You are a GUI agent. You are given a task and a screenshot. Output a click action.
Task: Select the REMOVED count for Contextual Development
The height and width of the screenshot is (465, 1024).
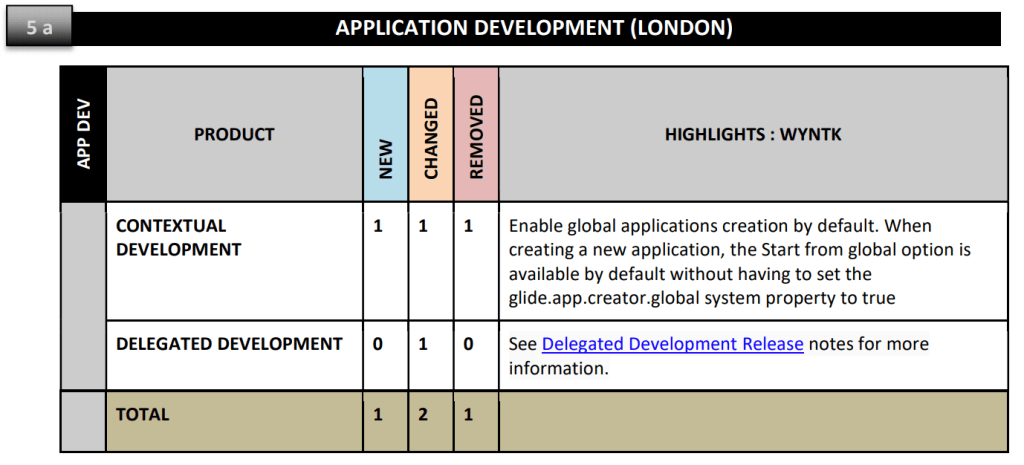point(468,227)
